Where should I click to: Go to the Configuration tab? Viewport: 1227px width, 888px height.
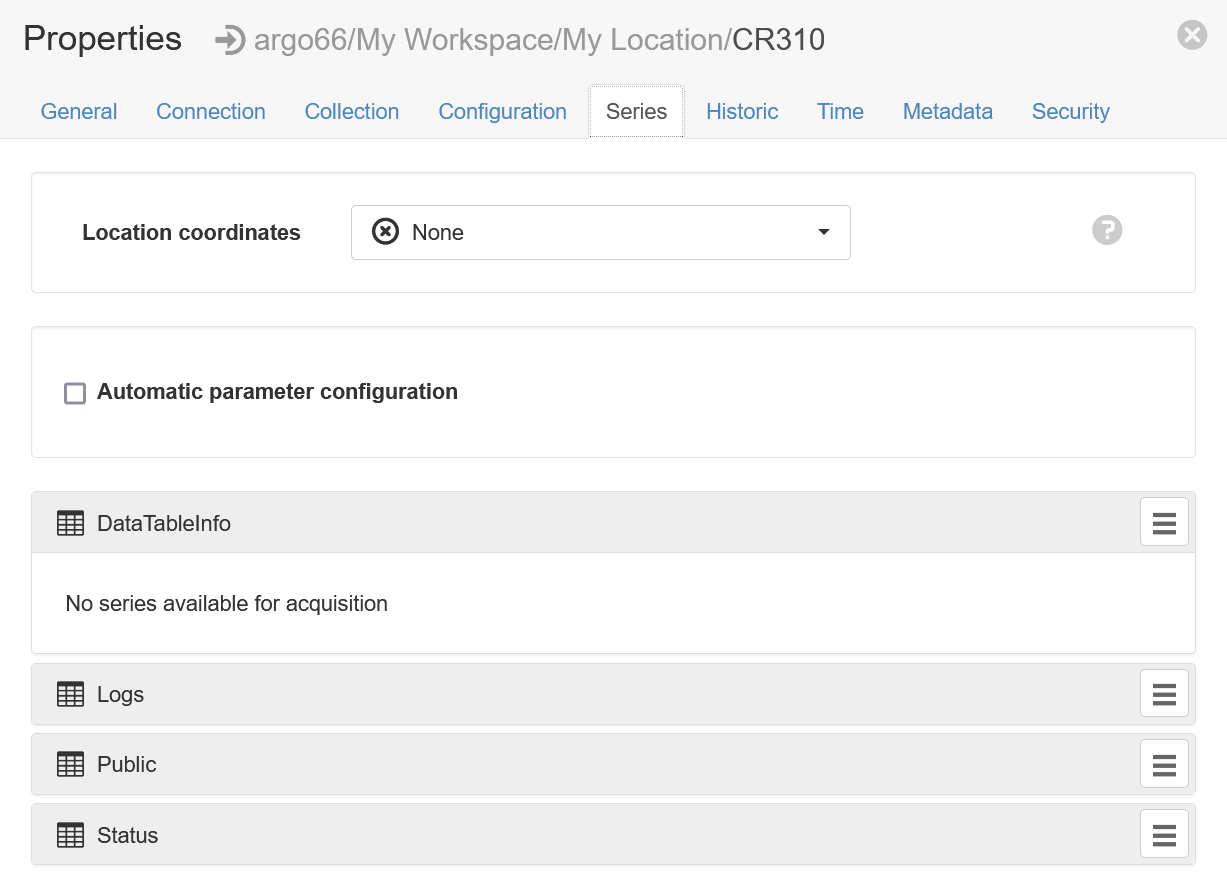click(x=503, y=111)
